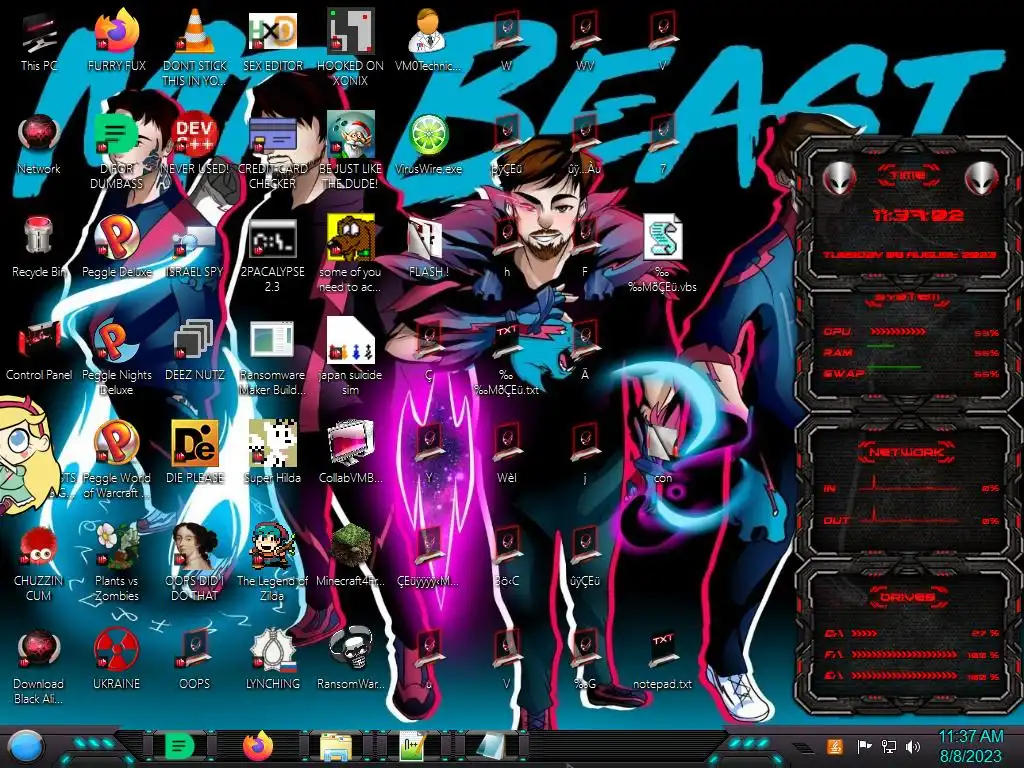
Task: Click the Start orb on the taskbar
Action: 27,746
